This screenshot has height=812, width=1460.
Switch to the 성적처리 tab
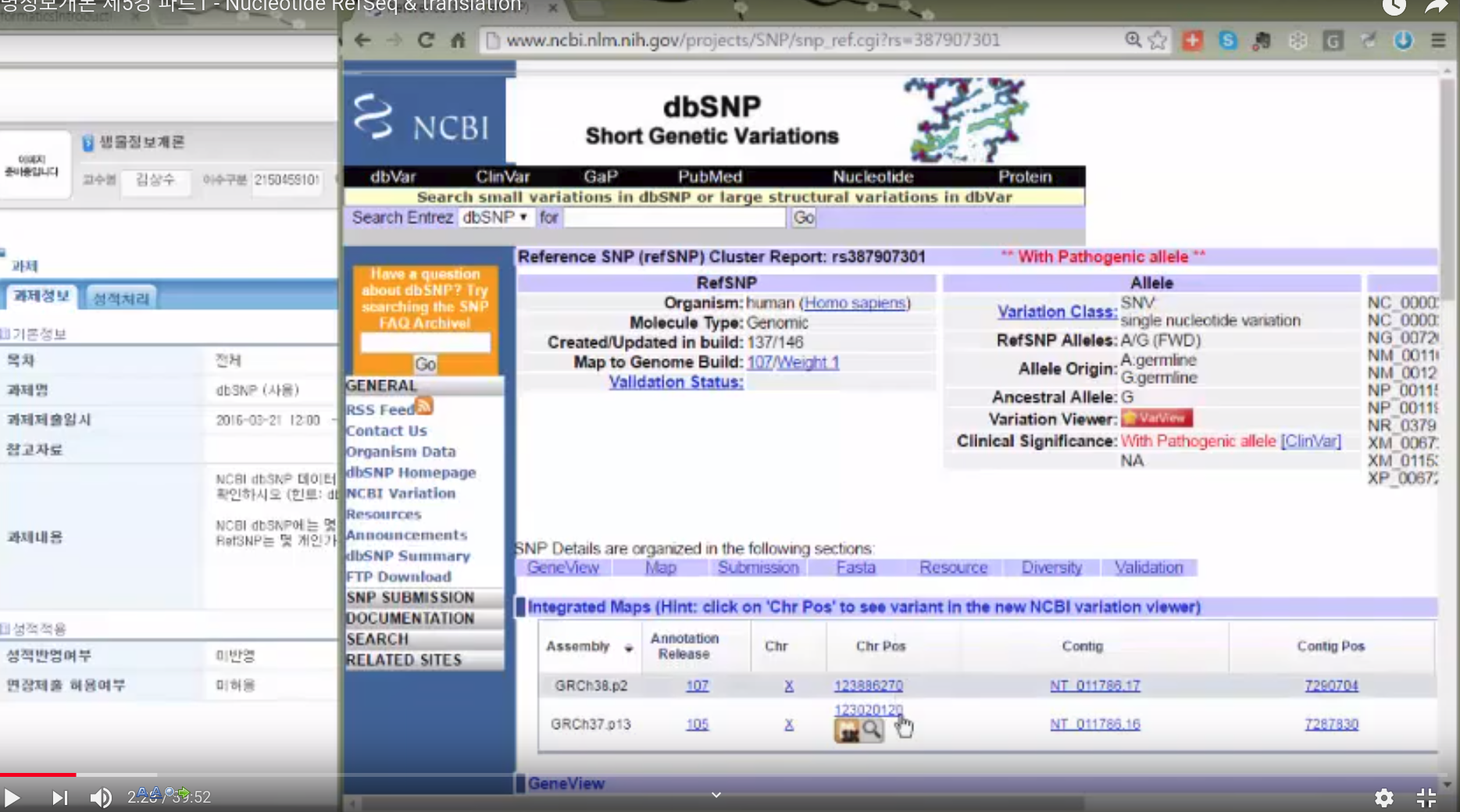121,297
